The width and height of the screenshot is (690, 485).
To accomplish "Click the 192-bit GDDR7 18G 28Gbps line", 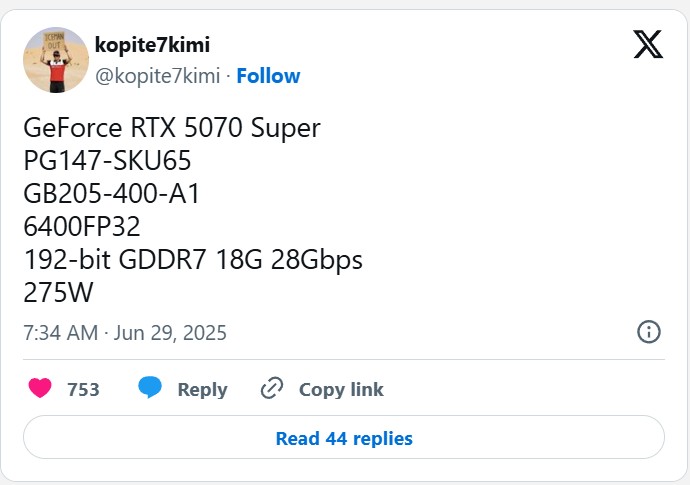I will tap(193, 260).
